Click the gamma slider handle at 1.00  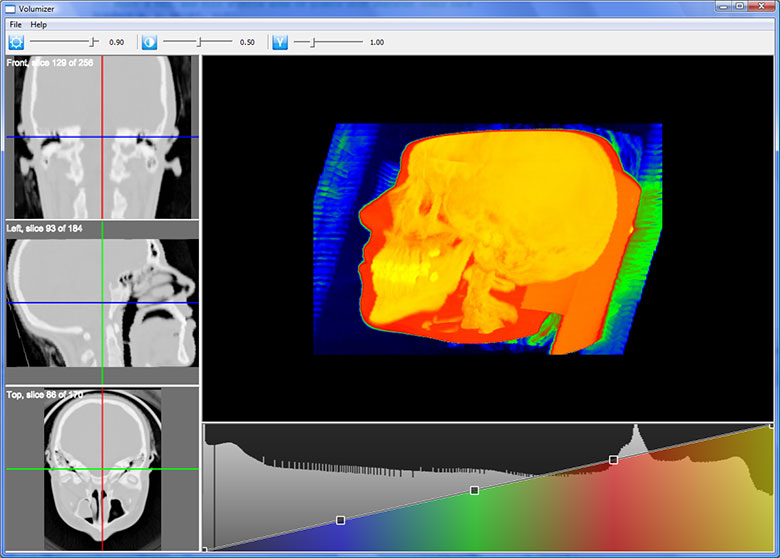[x=312, y=42]
